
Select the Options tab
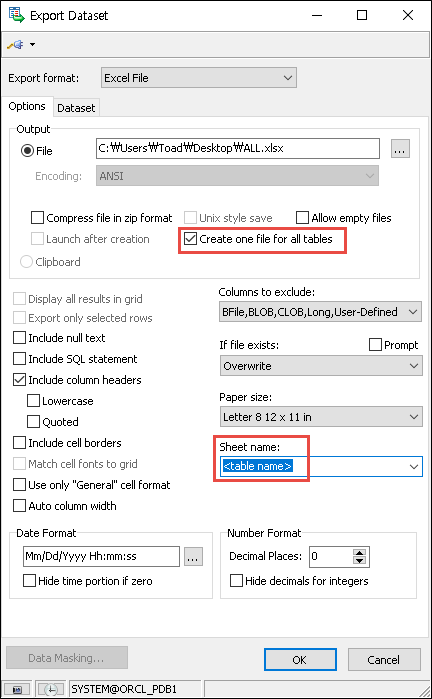pos(27,106)
